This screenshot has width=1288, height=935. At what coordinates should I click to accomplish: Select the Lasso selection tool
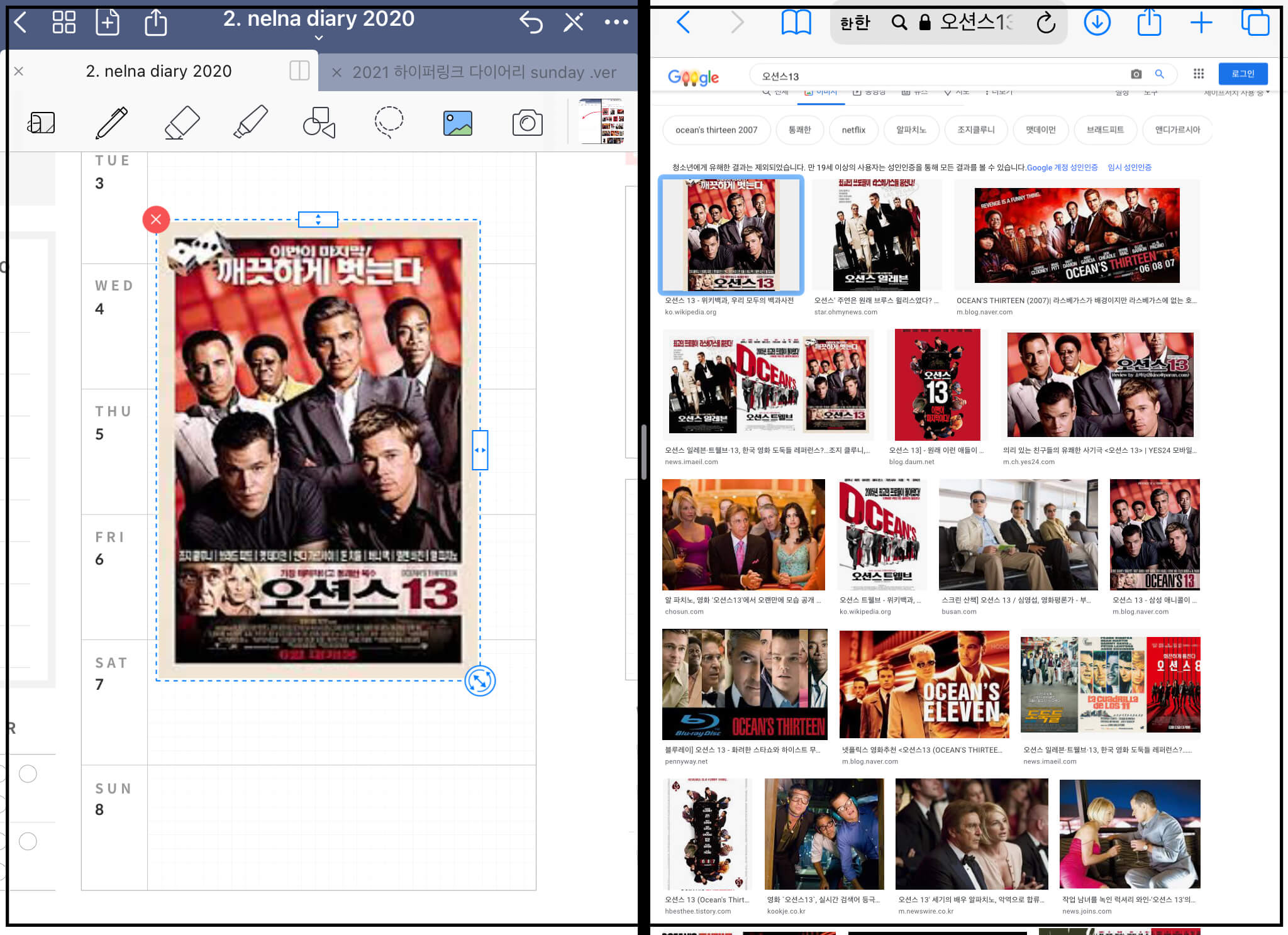click(x=389, y=122)
